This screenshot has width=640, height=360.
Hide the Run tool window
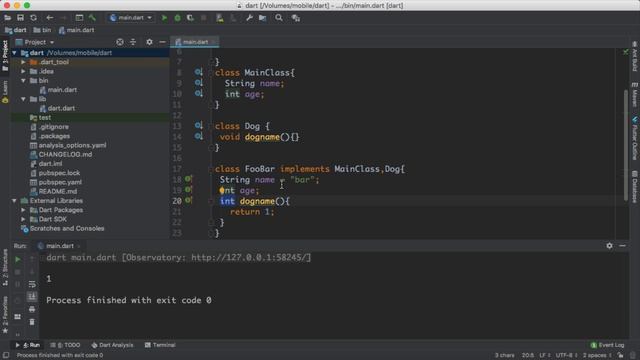pos(622,246)
